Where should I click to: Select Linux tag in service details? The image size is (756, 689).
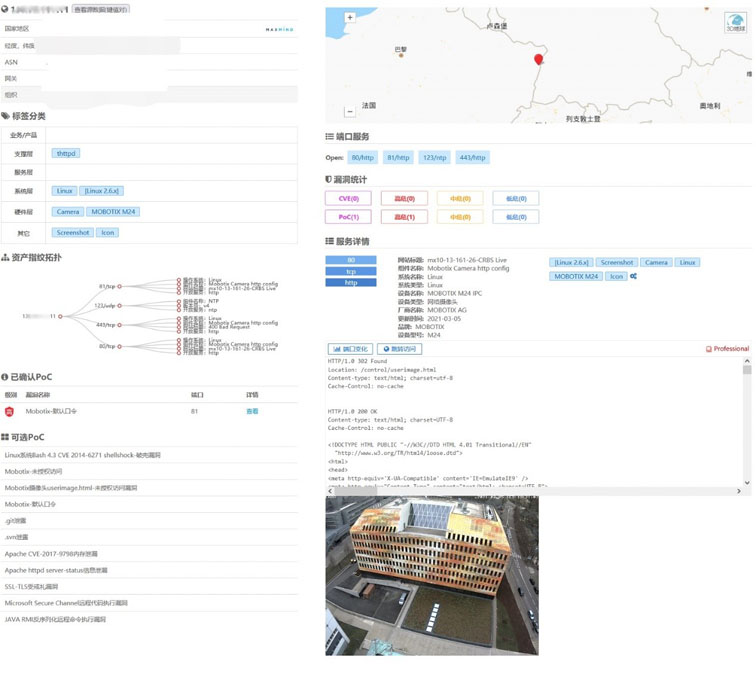click(x=688, y=262)
